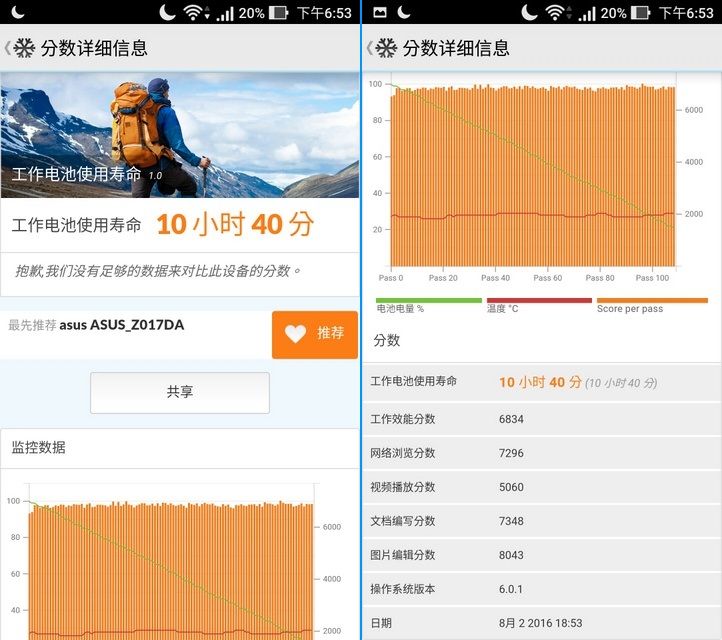Tap the signal bars icon in right status bar
Image resolution: width=722 pixels, height=640 pixels.
(x=587, y=14)
